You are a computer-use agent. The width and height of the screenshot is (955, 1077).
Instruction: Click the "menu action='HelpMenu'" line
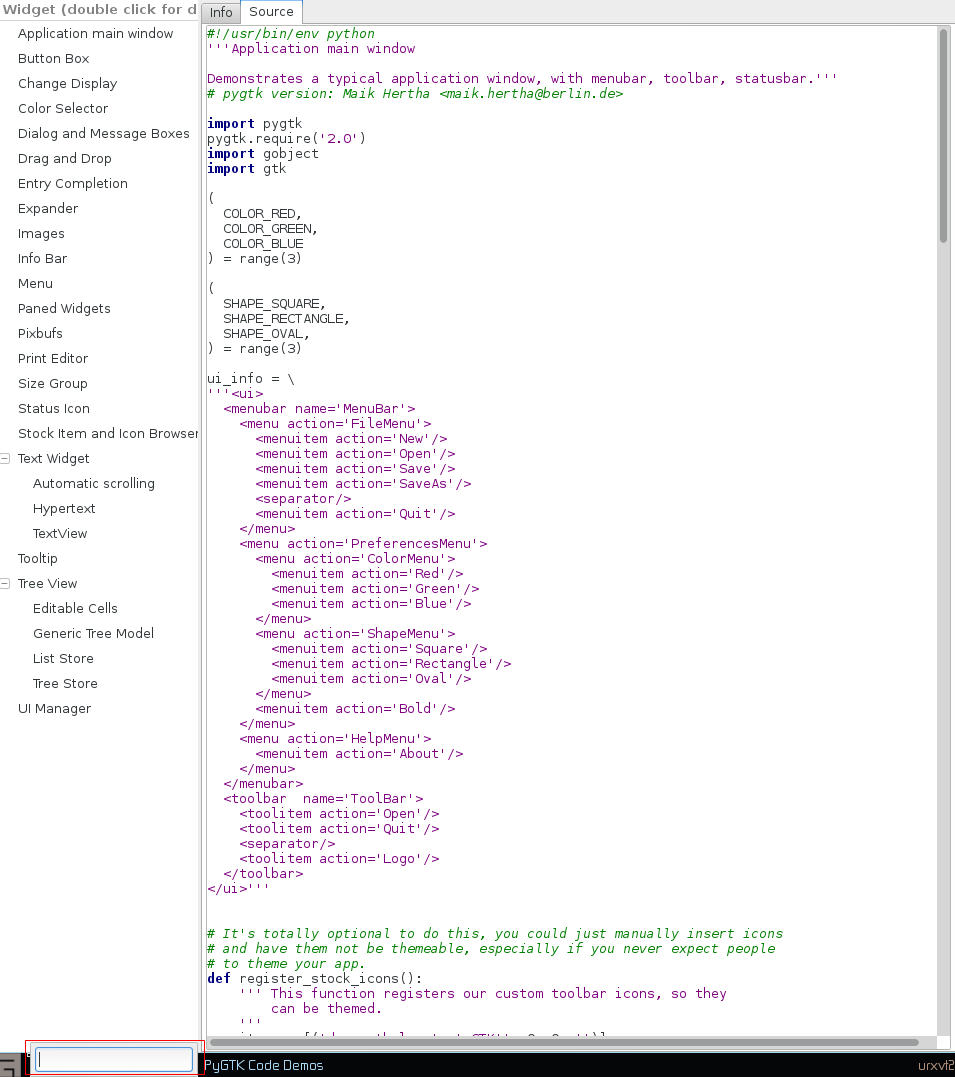[x=335, y=738]
